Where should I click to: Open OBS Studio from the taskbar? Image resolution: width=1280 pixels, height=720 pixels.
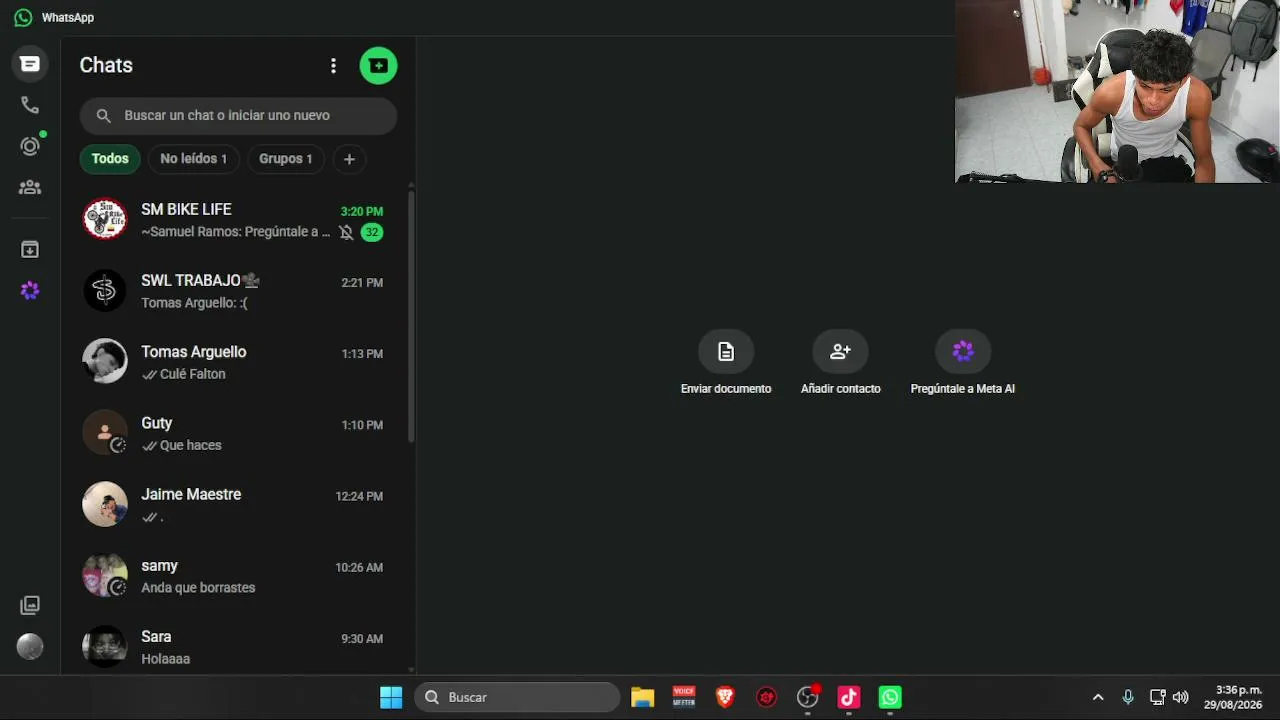(x=808, y=697)
